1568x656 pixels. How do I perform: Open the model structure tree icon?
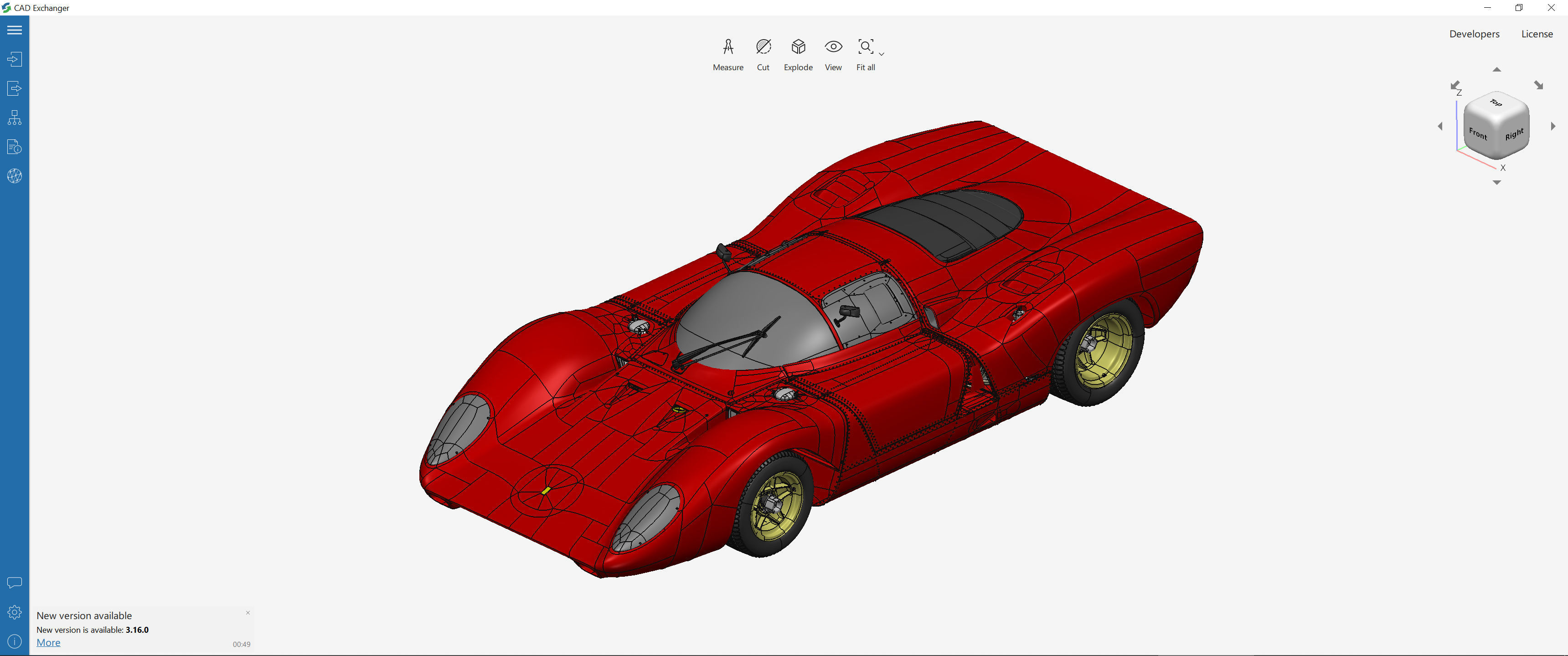(x=15, y=118)
